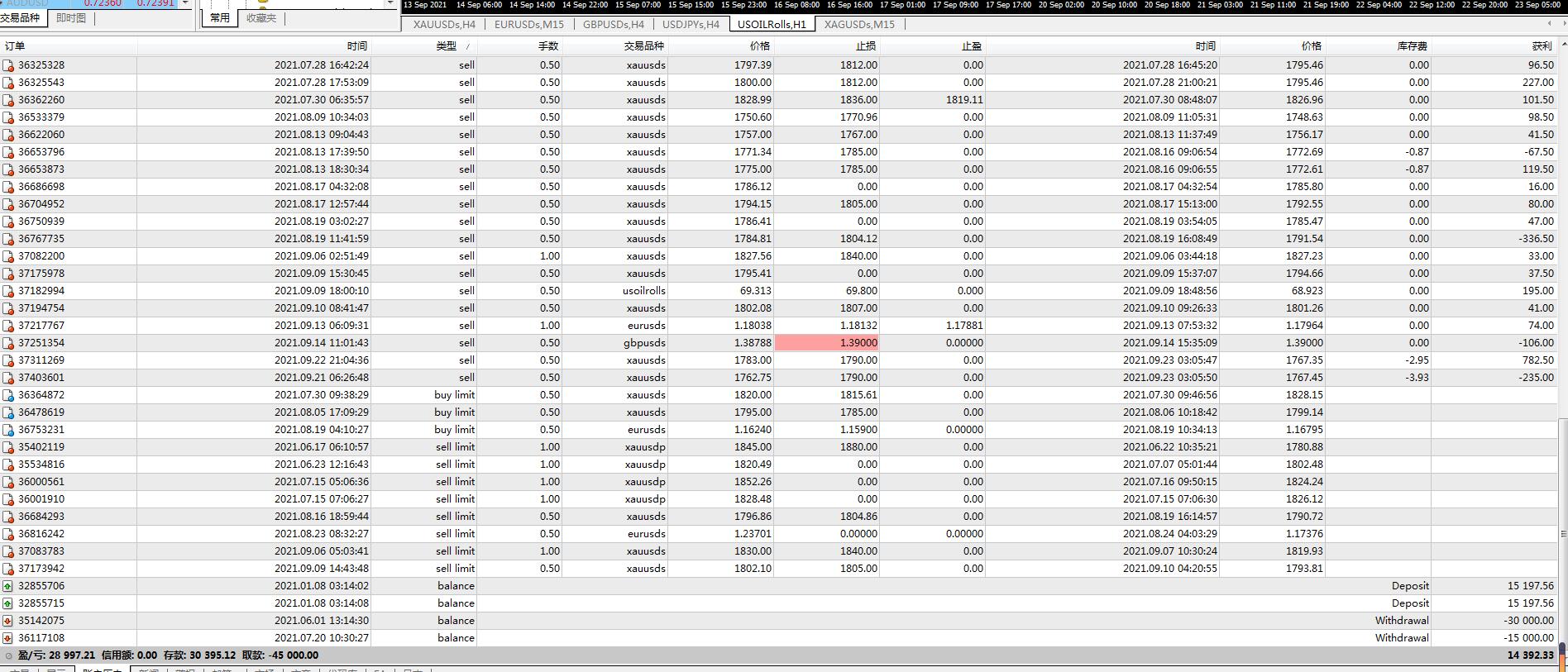Sort by the 类型 column header
The image size is (1568, 672).
[x=424, y=46]
